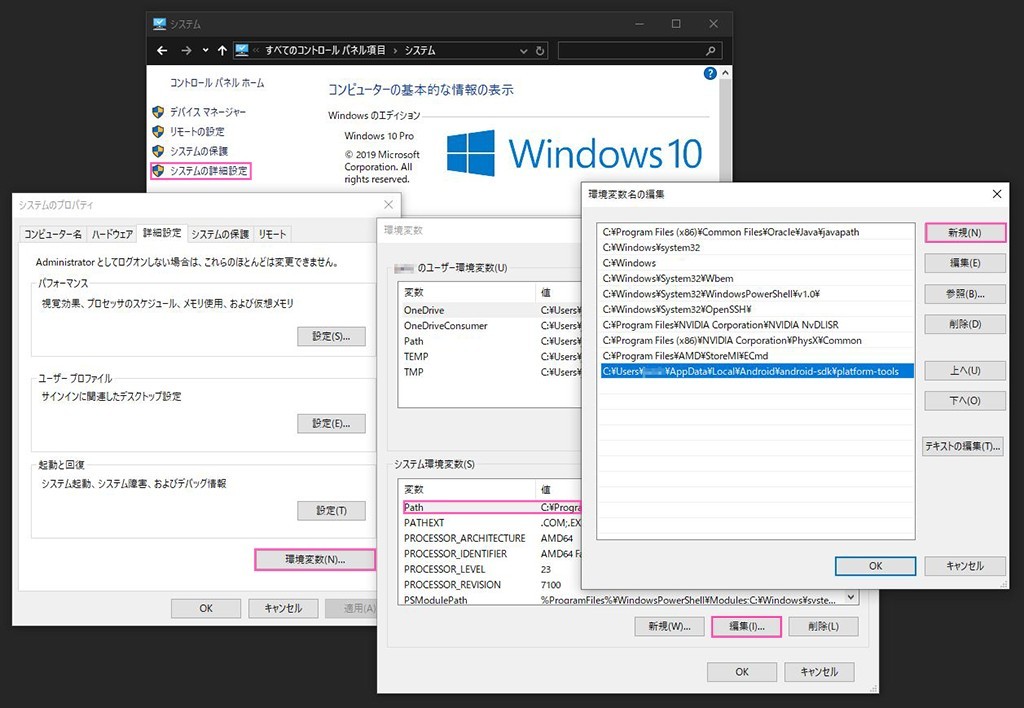Open startup and recovery 設定(T) button
This screenshot has width=1024, height=708.
coord(331,510)
